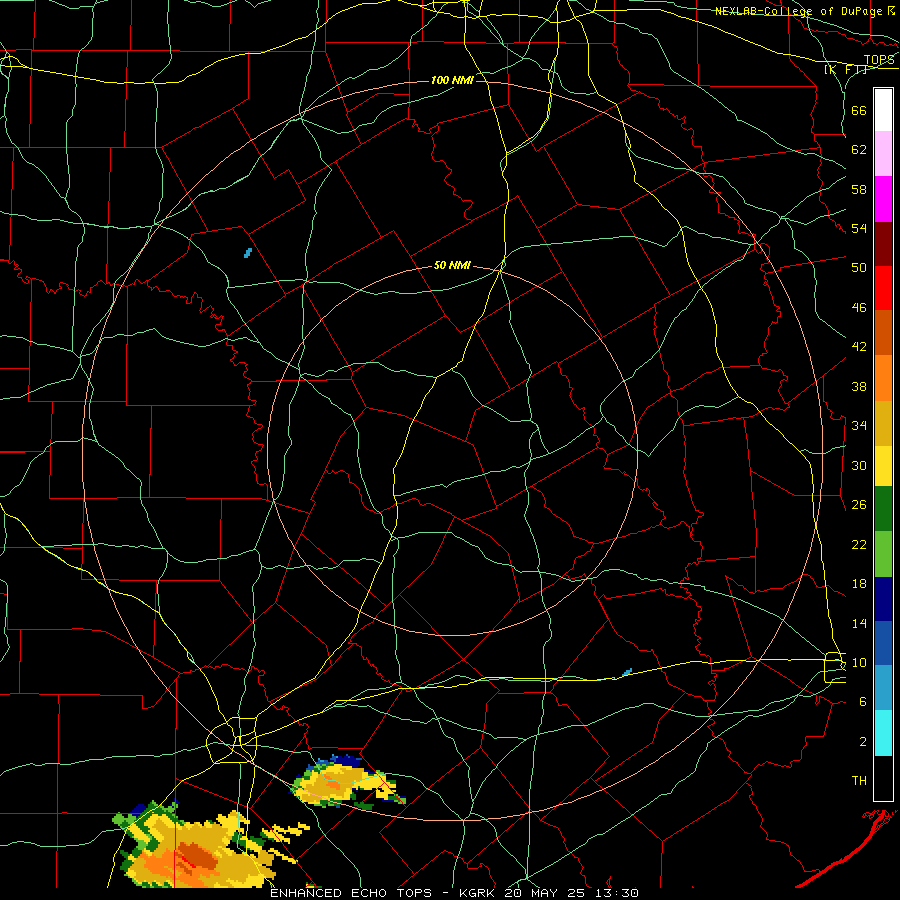Click the legend value '26'
The width and height of the screenshot is (900, 900).
click(859, 505)
